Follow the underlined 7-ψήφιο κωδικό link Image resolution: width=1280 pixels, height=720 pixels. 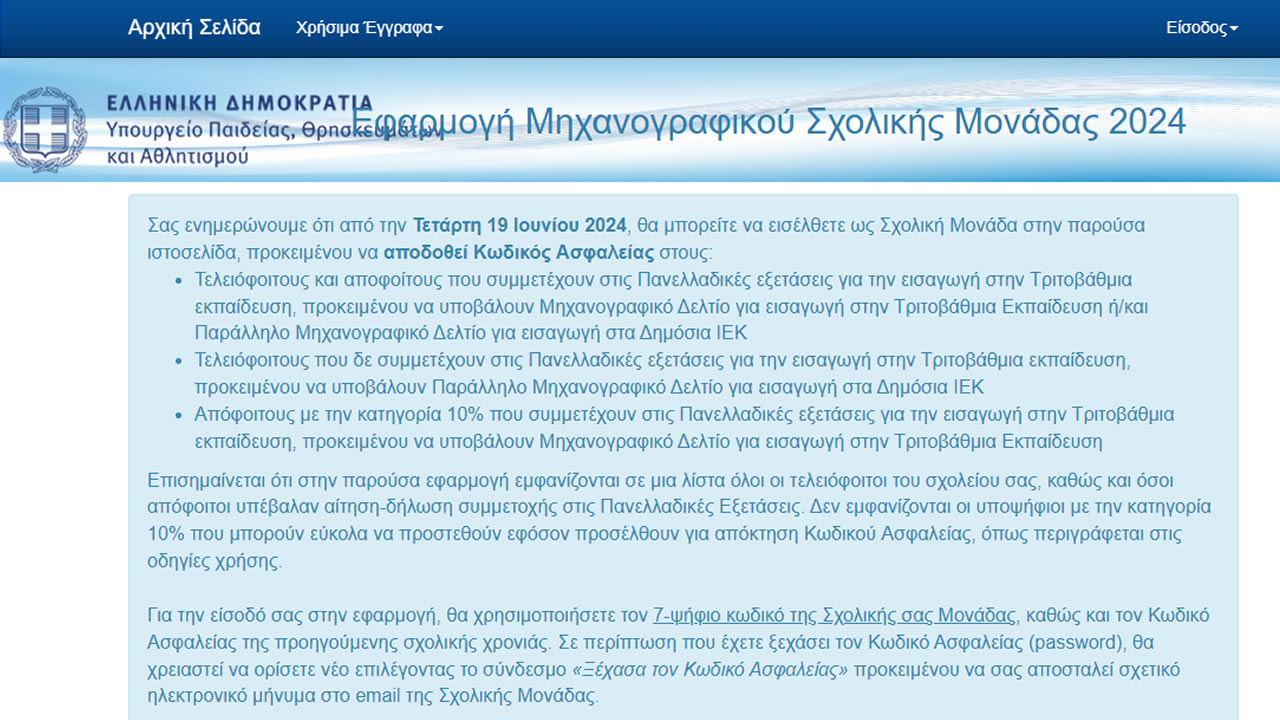click(834, 615)
